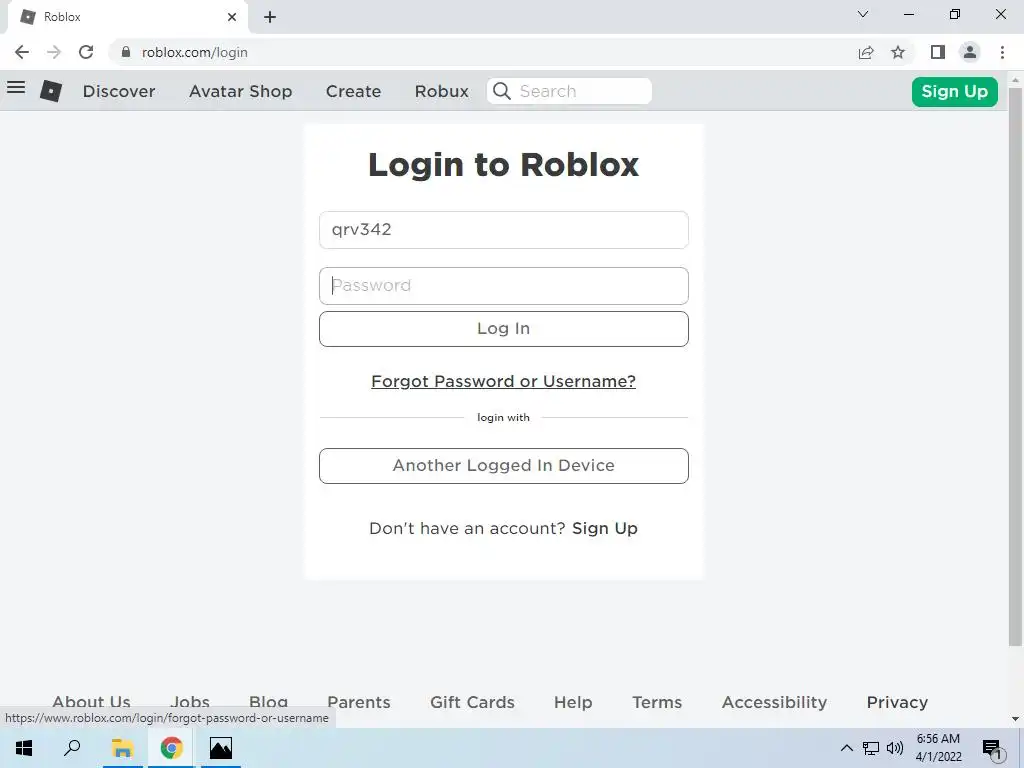Viewport: 1024px width, 768px height.
Task: Open the Chrome profile avatar icon
Action: pyautogui.click(x=970, y=52)
